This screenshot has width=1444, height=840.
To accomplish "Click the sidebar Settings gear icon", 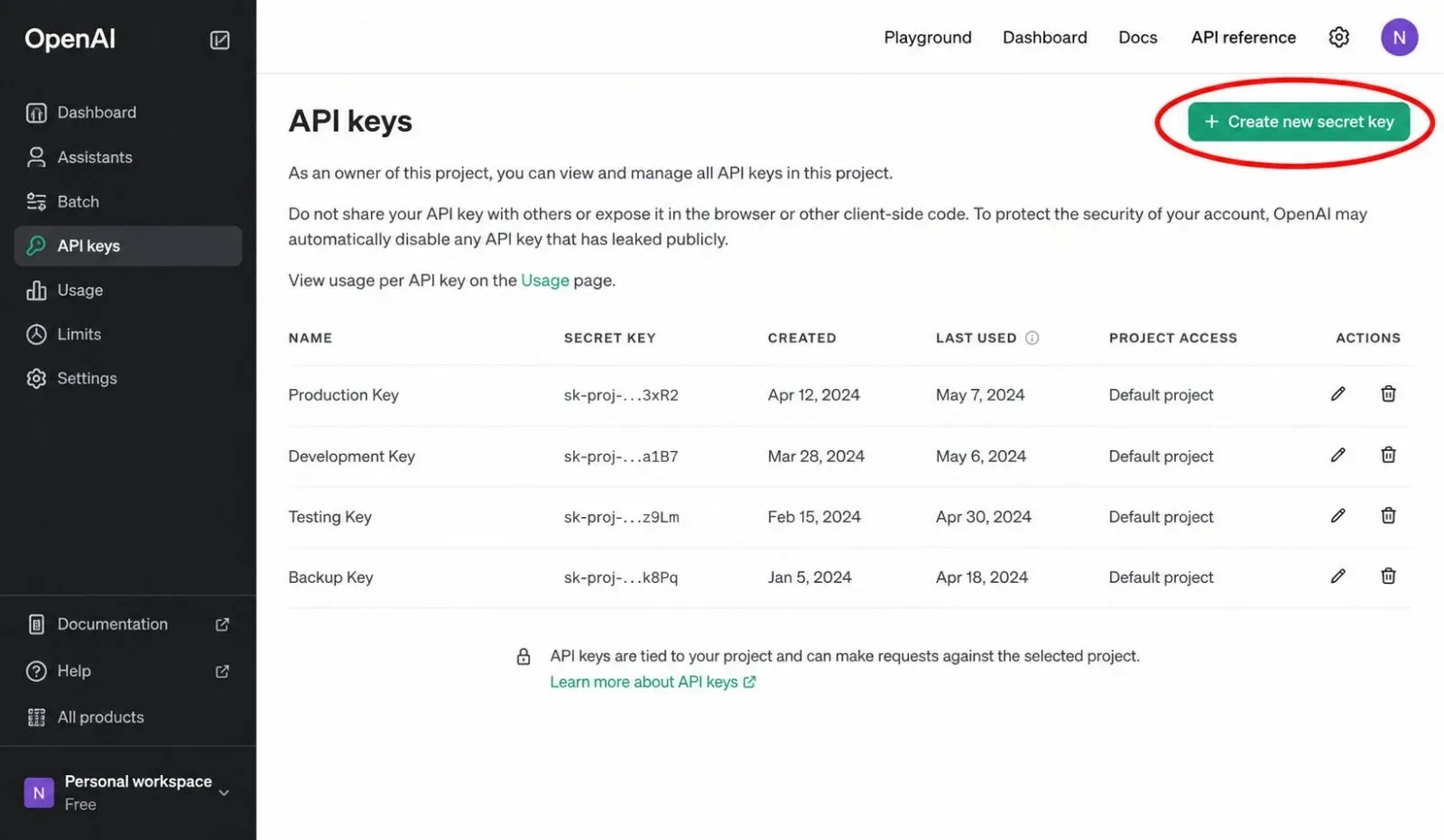I will (36, 378).
